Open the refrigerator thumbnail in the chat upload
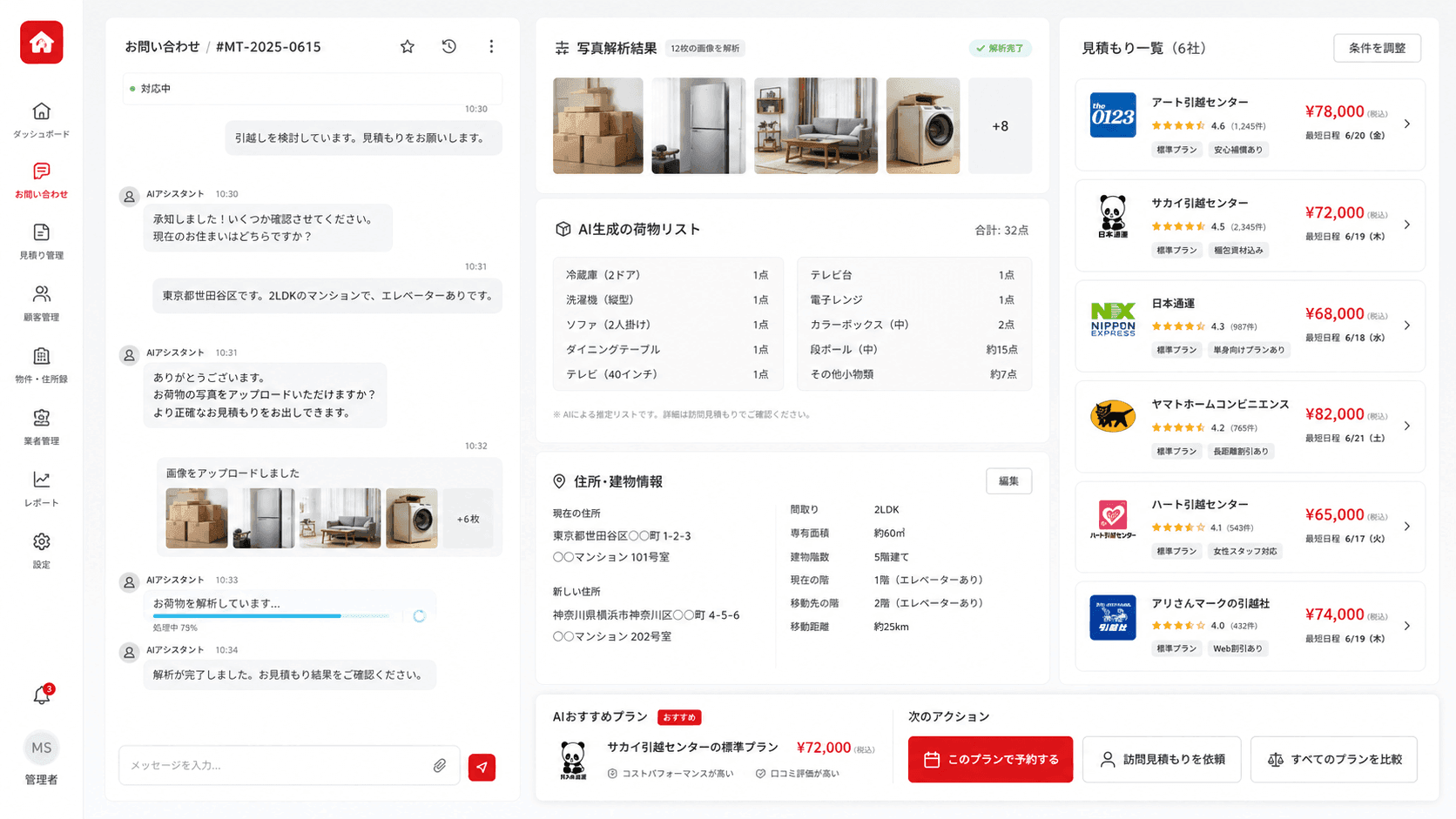The height and width of the screenshot is (819, 1456). [263, 519]
